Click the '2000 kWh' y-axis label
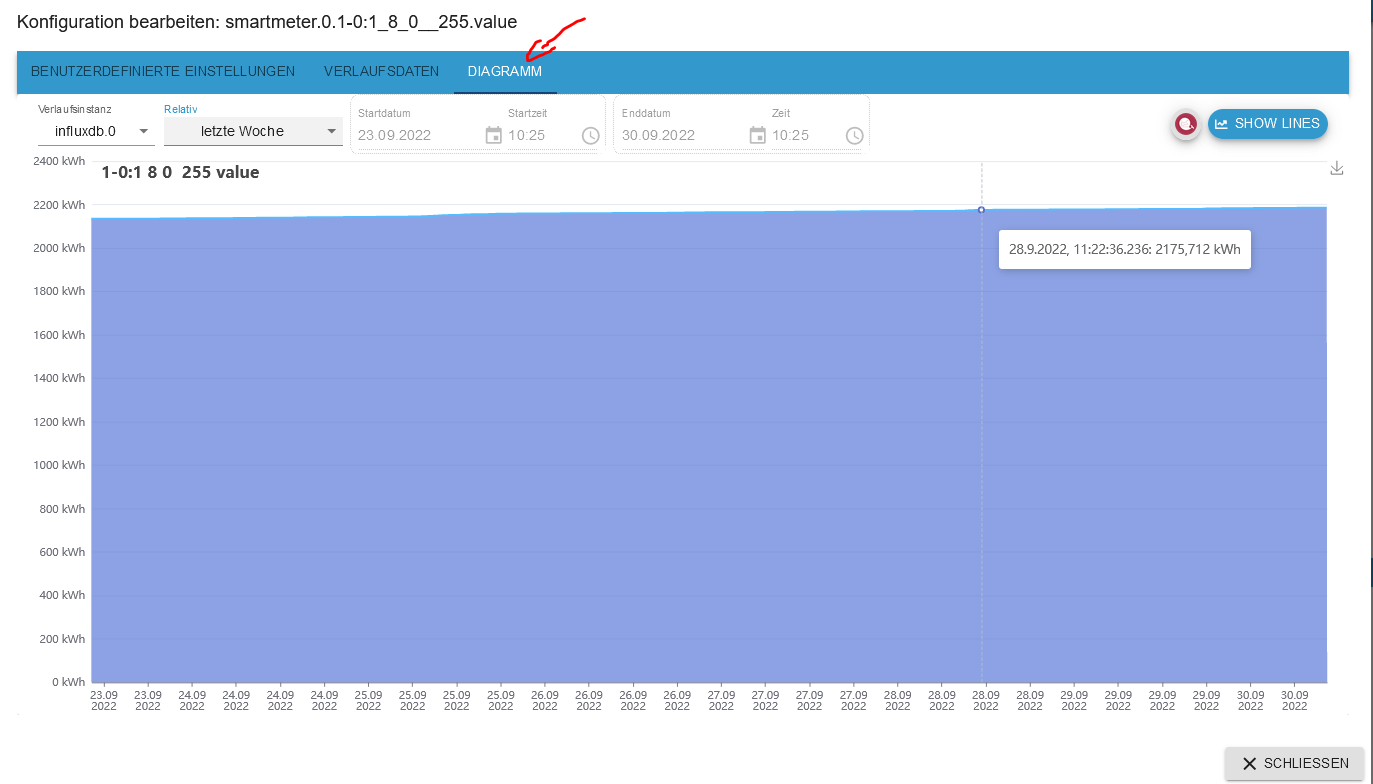 59,248
